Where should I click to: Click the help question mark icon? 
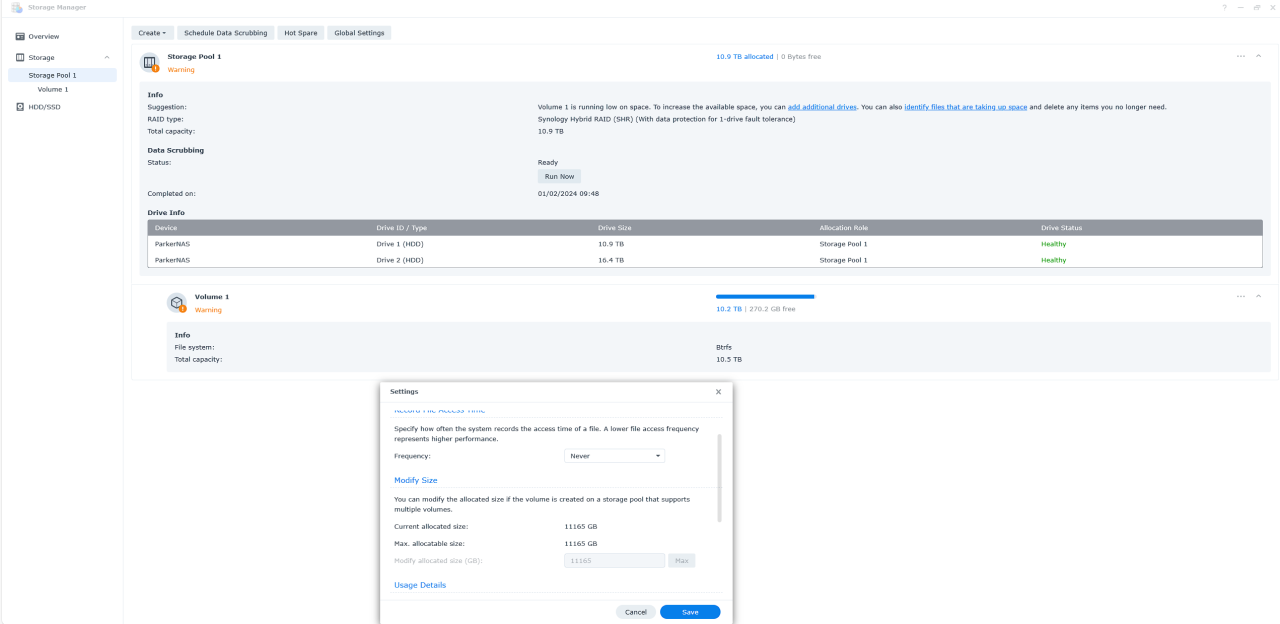1224,8
